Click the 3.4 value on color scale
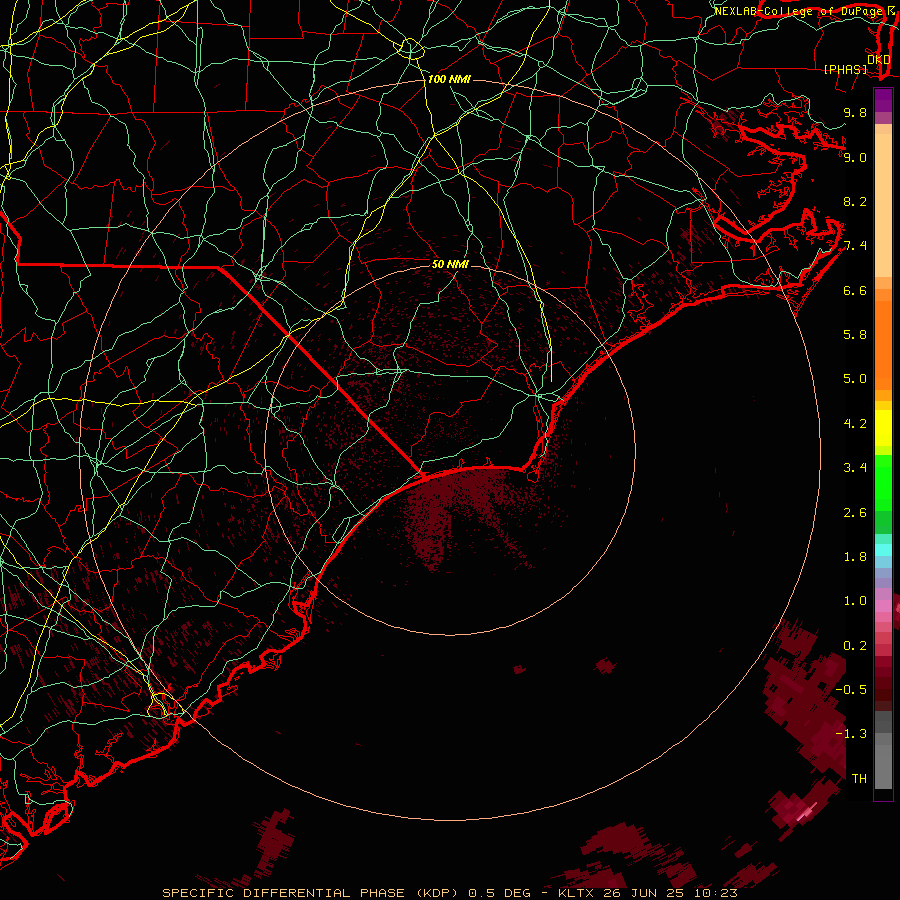 pyautogui.click(x=855, y=468)
